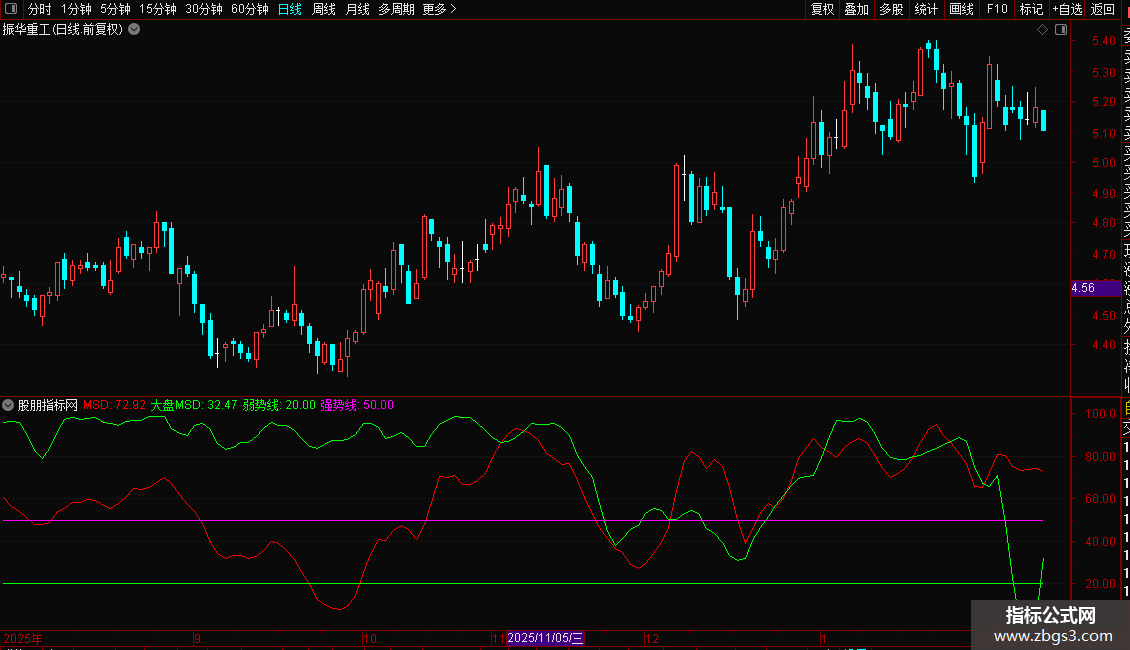Image resolution: width=1130 pixels, height=650 pixels.
Task: Click the 统计 statistics button
Action: (926, 9)
